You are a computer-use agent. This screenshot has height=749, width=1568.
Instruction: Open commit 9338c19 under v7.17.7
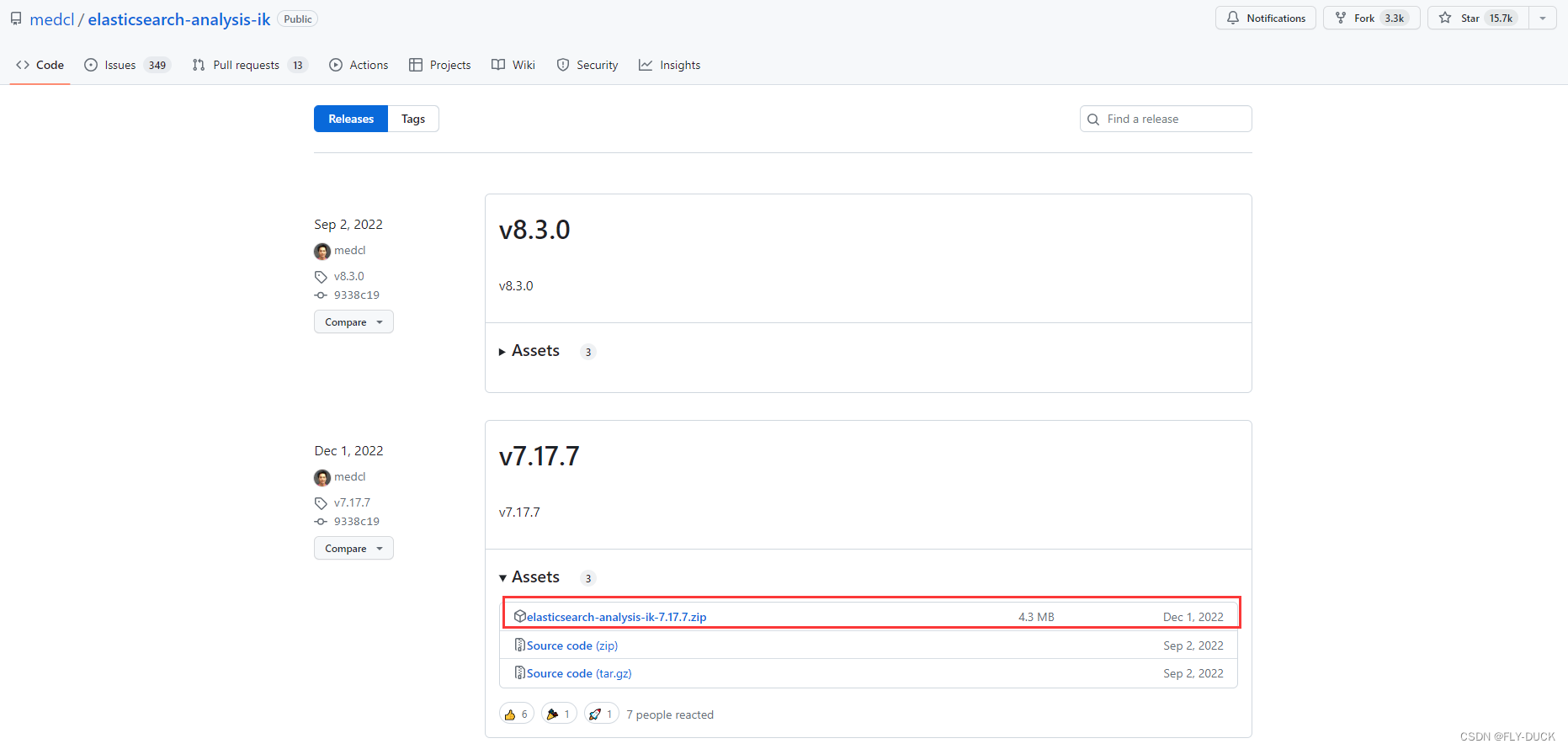coord(357,521)
